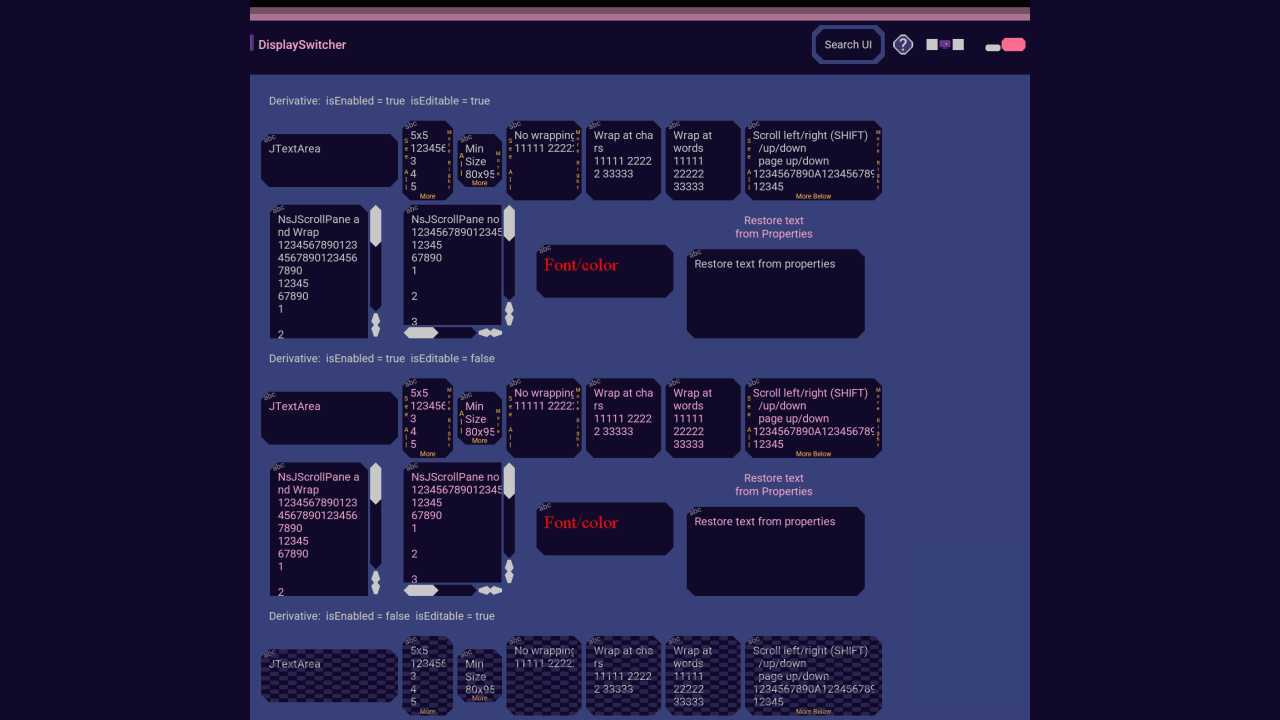Click More Below indicator in Scroll left/right area, isEditable false
The image size is (1280, 720).
coord(813,454)
